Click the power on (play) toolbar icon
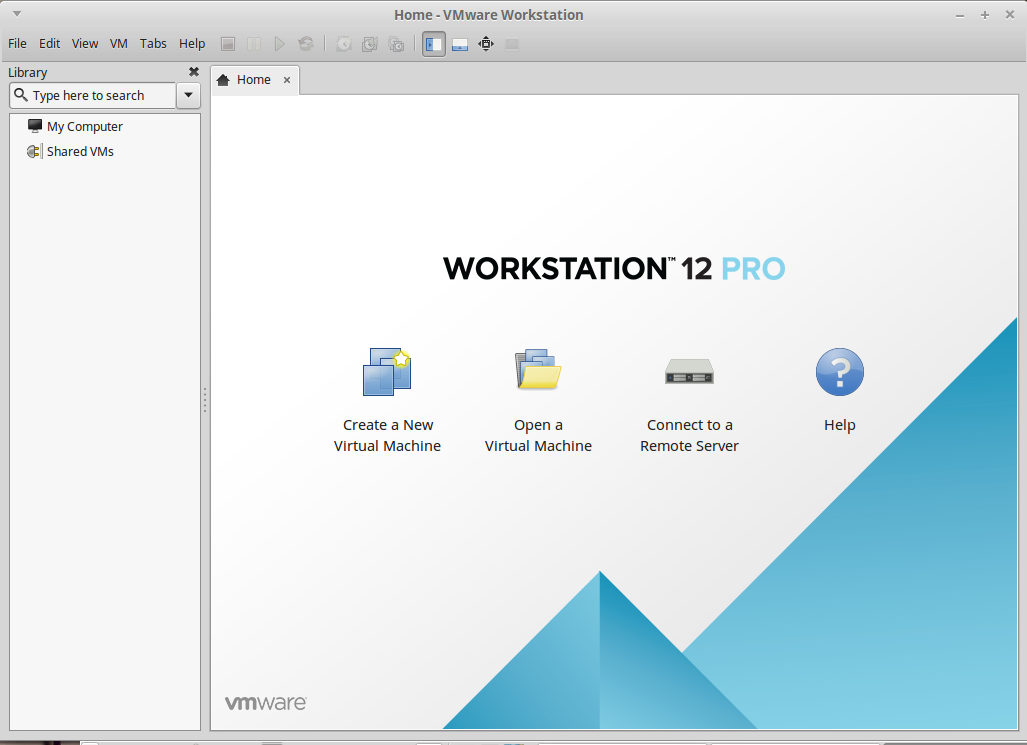The height and width of the screenshot is (745, 1027). point(280,44)
